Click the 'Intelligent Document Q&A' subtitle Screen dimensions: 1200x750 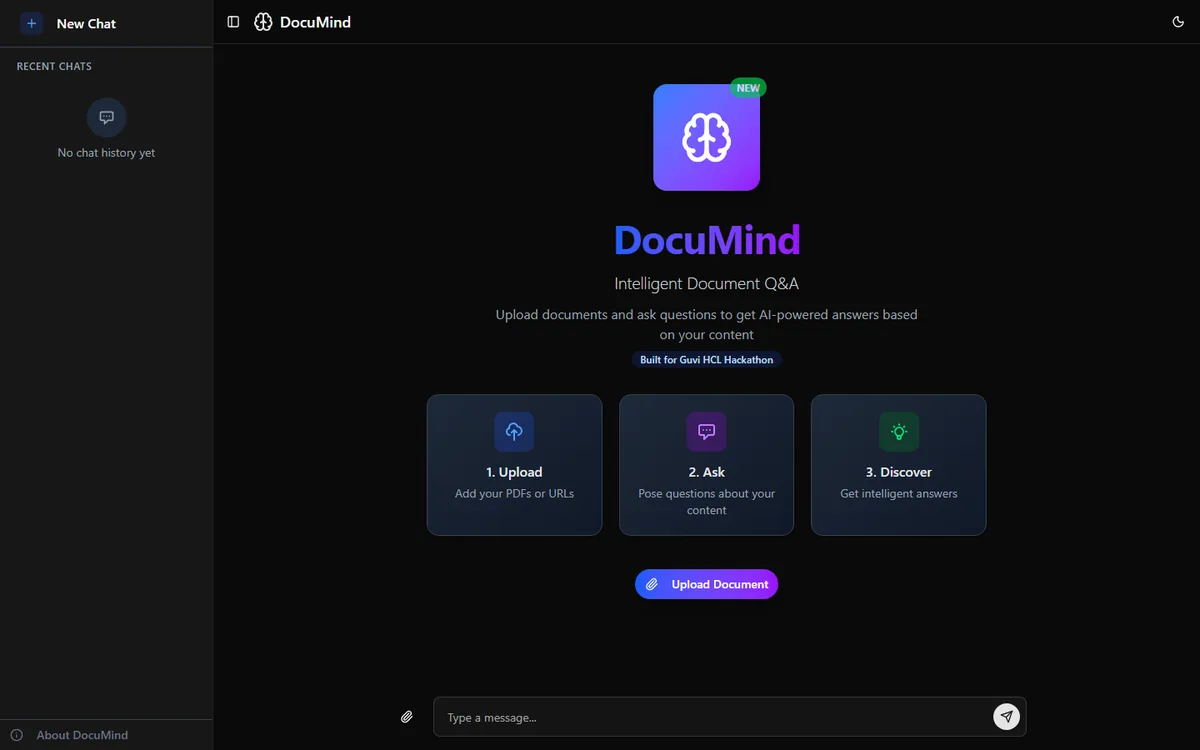(707, 284)
